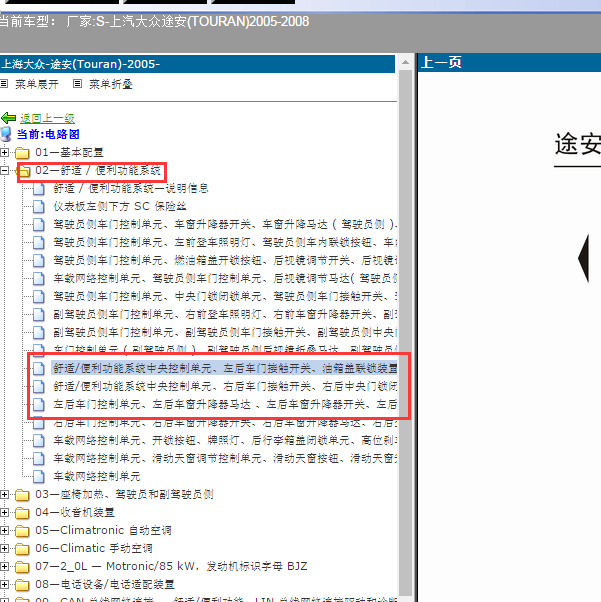Click the tree panel scroll-up arrow
Viewport: 601px width, 602px height.
click(405, 62)
